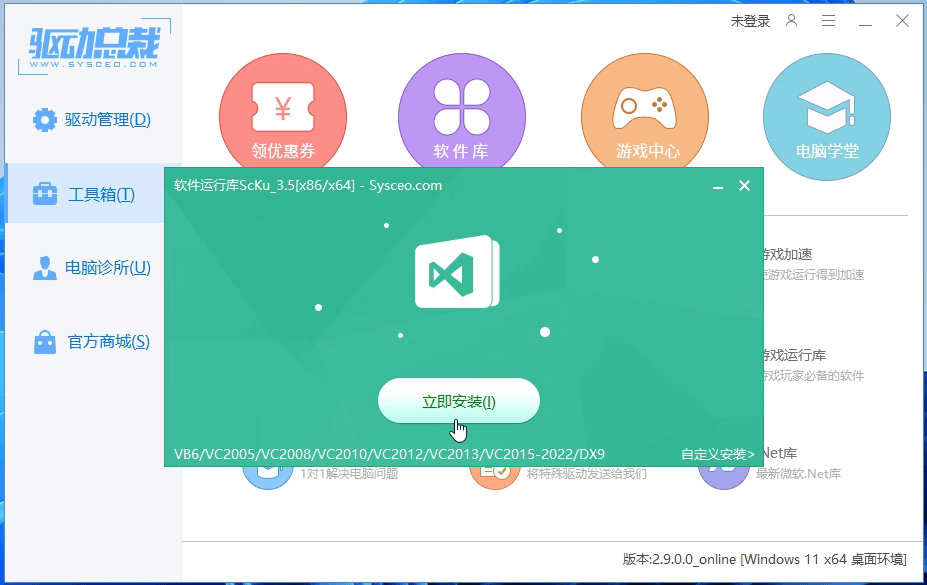This screenshot has width=927, height=585.
Task: Expand 自定义安装 custom install options
Action: pos(717,454)
